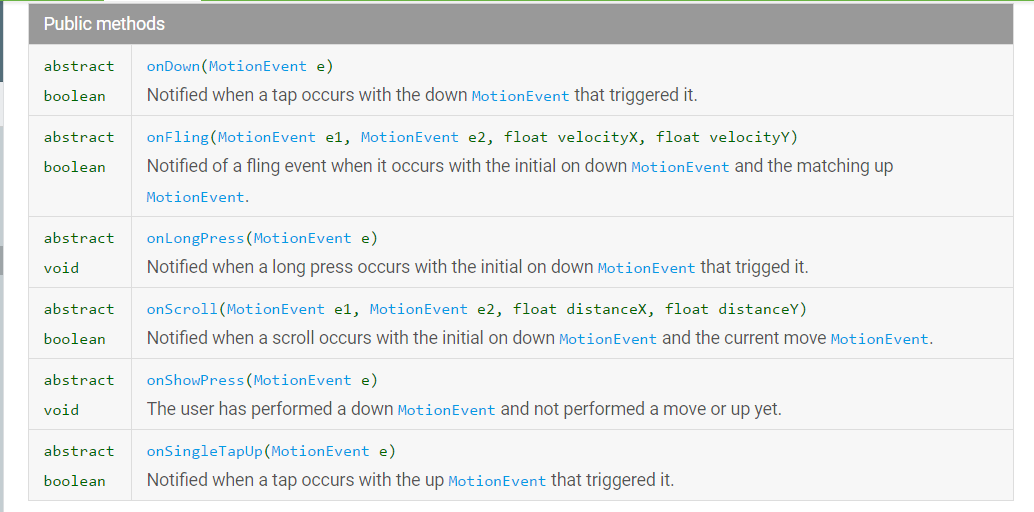
Task: Click the e1 MotionEvent type in onScroll
Action: (x=275, y=309)
